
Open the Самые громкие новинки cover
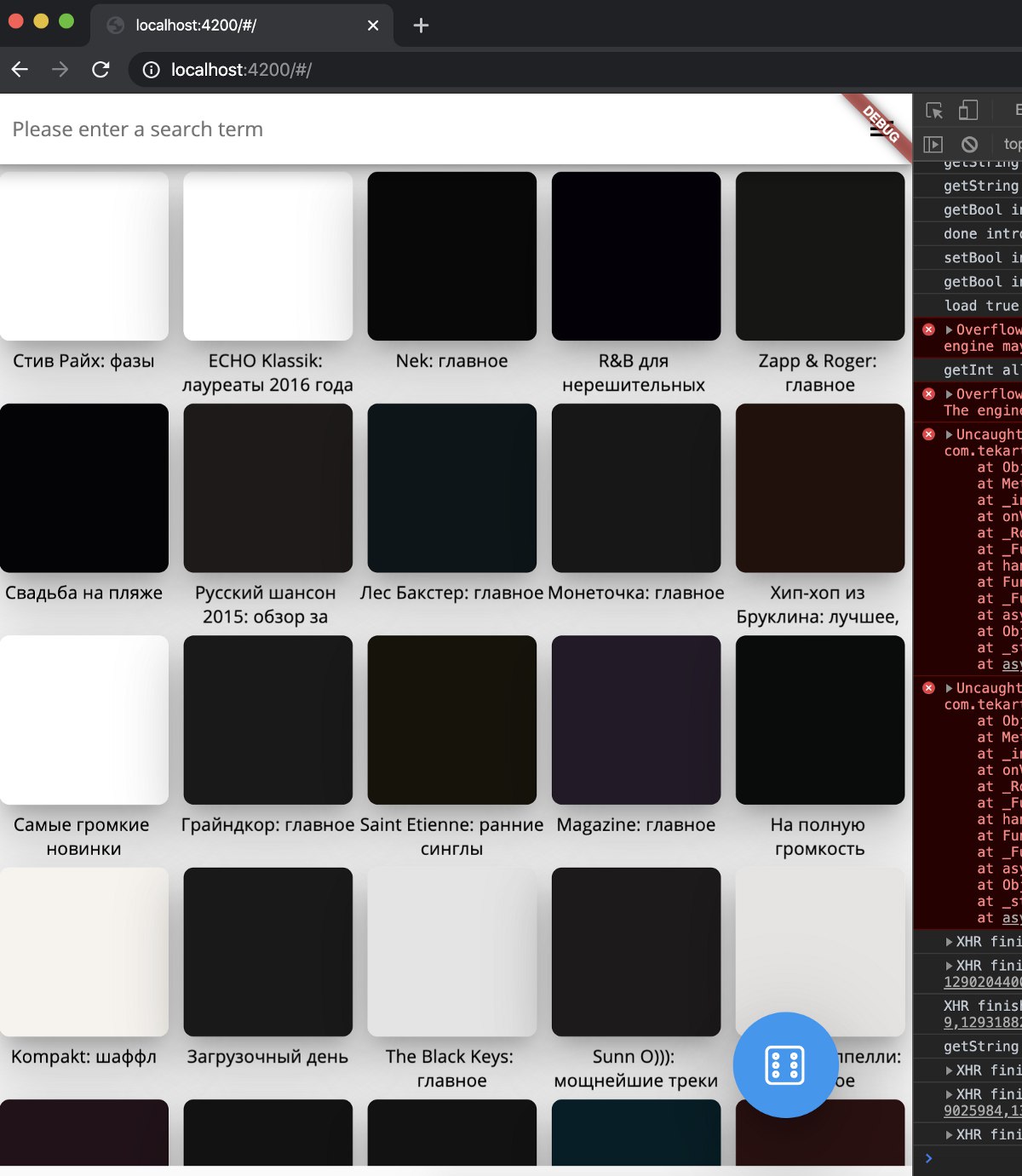pyautogui.click(x=84, y=720)
